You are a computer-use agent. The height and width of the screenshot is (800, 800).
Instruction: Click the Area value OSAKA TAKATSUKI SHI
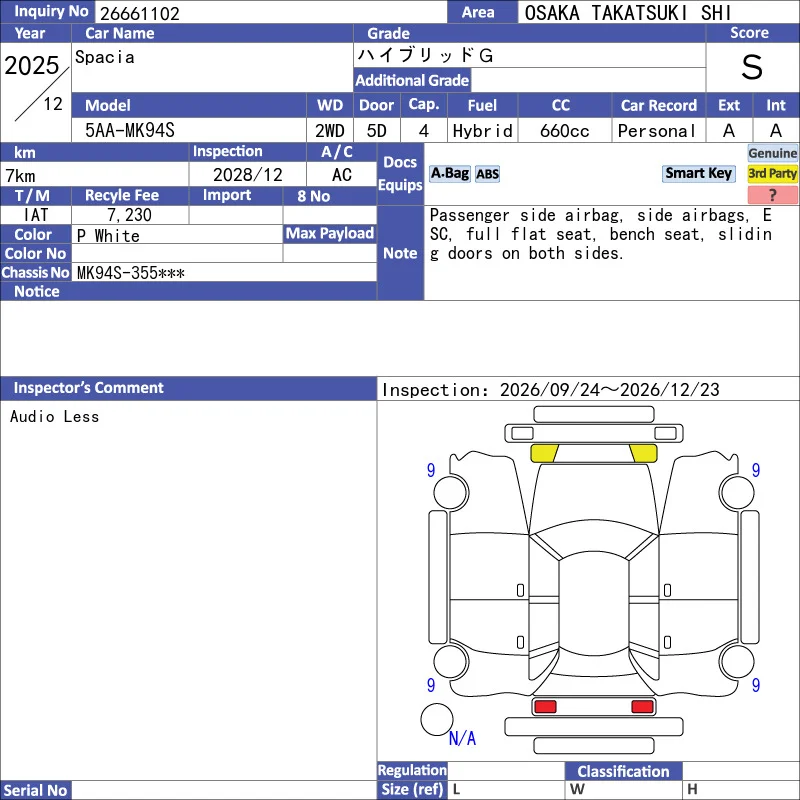point(628,13)
